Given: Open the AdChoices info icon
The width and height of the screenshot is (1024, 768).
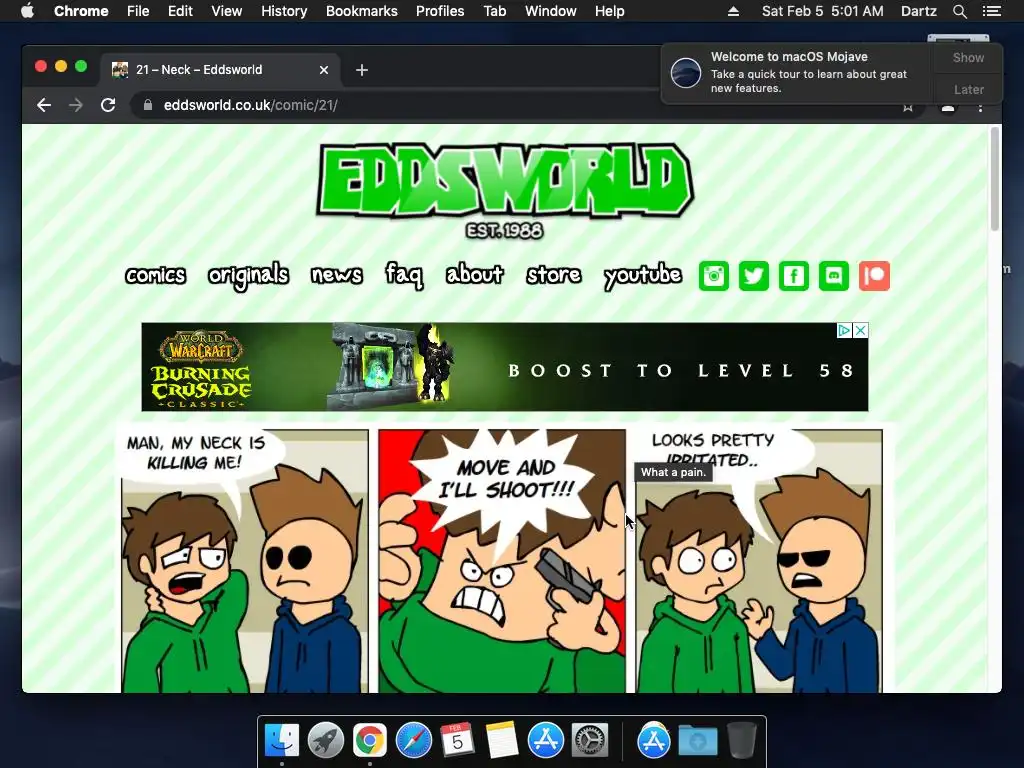Looking at the screenshot, I should click(x=844, y=330).
